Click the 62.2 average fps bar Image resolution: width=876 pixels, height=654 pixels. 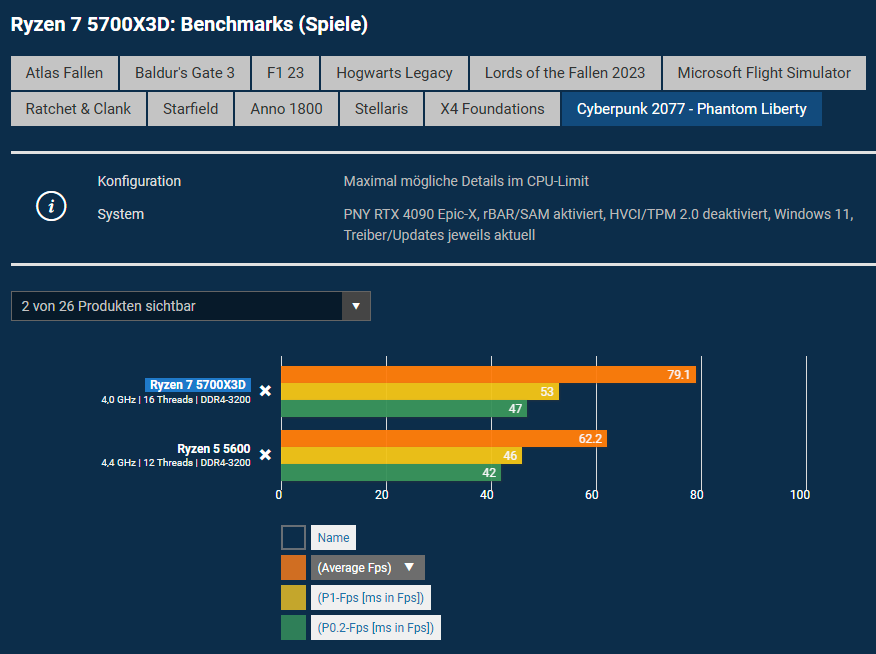pyautogui.click(x=444, y=438)
